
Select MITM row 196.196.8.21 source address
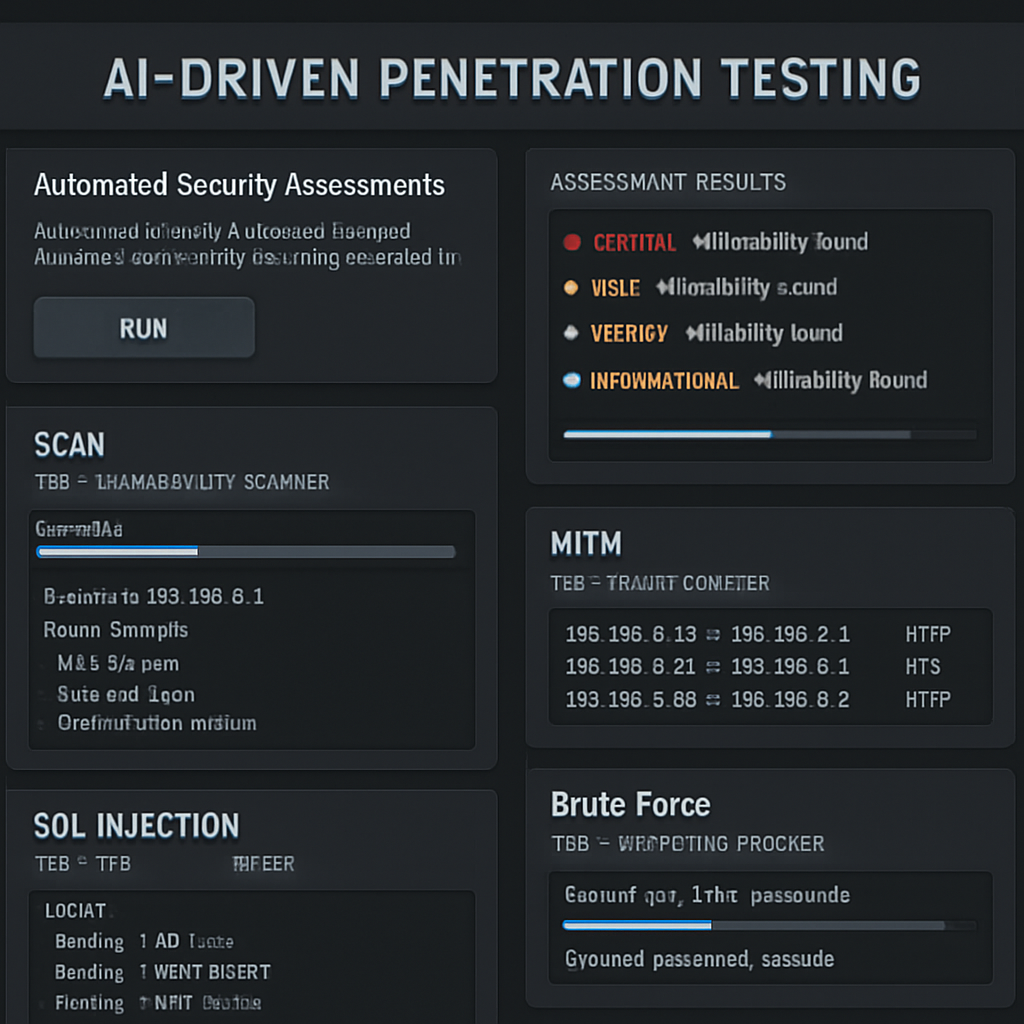(x=630, y=667)
